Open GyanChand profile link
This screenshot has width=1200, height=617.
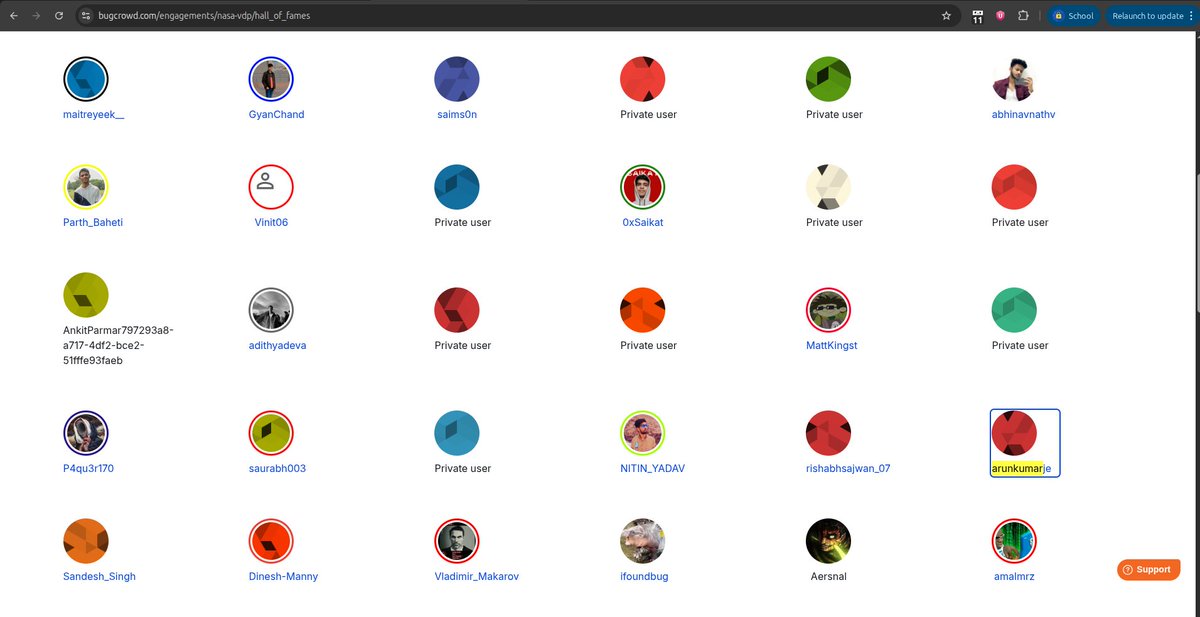(276, 114)
